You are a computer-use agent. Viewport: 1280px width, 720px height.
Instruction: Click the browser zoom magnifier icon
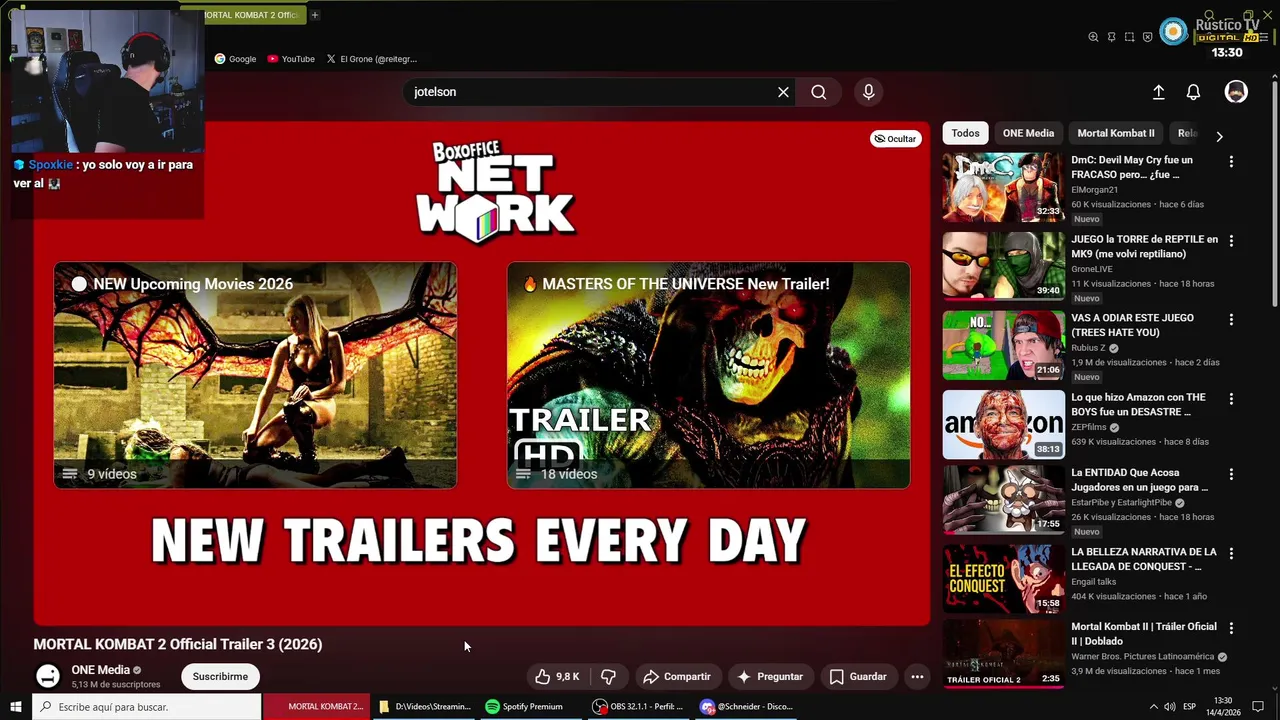[x=1093, y=37]
